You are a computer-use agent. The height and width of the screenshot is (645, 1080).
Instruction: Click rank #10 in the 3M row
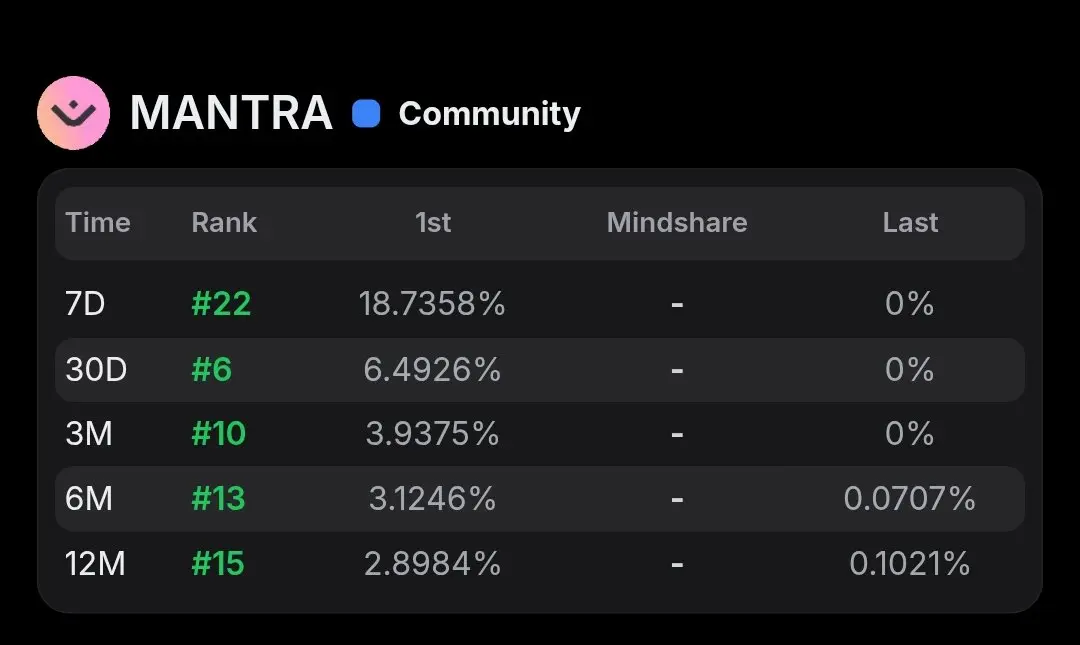tap(218, 434)
